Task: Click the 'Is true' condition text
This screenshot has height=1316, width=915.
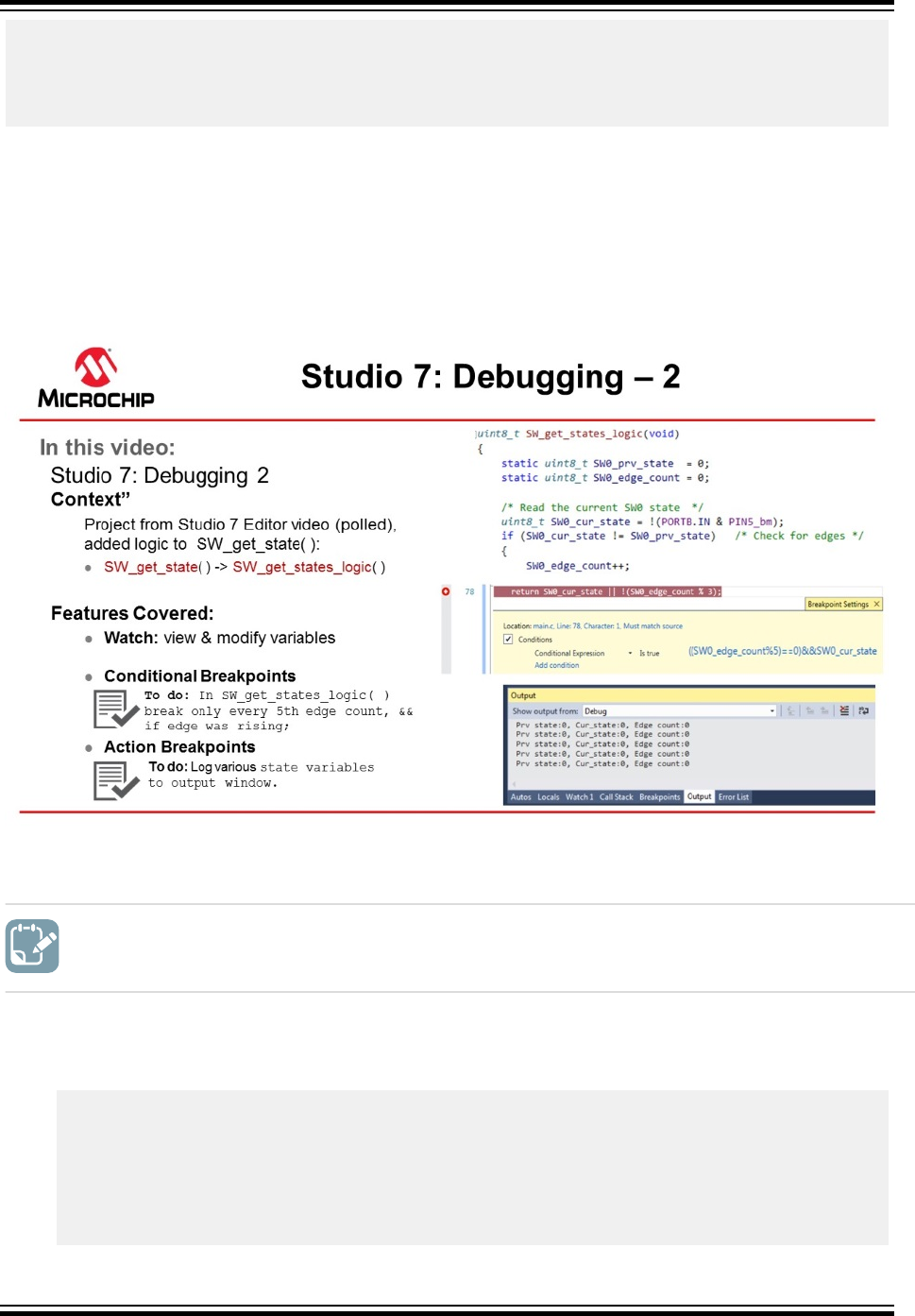Action: coord(650,653)
